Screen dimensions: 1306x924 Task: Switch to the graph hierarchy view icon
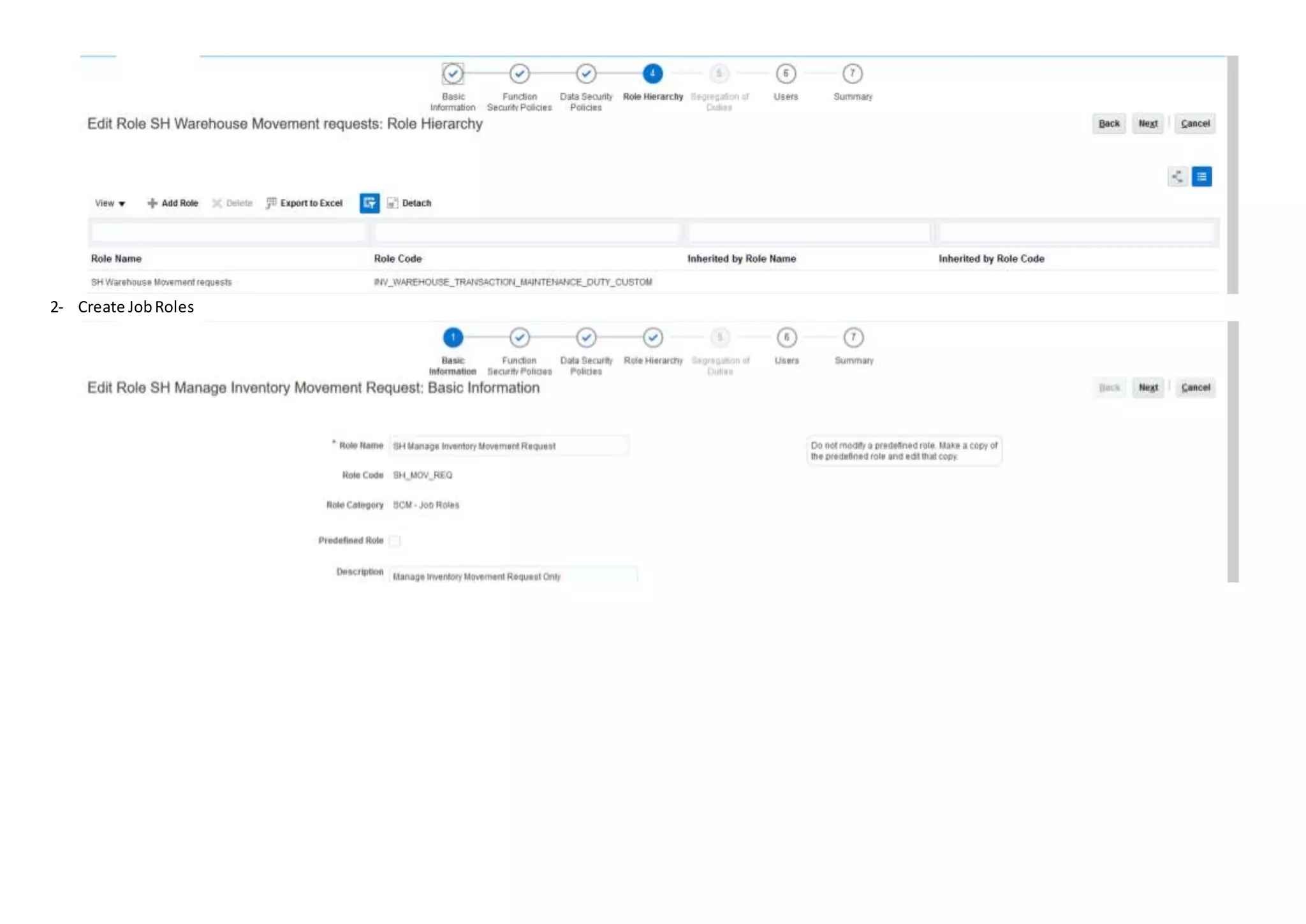coord(1177,177)
